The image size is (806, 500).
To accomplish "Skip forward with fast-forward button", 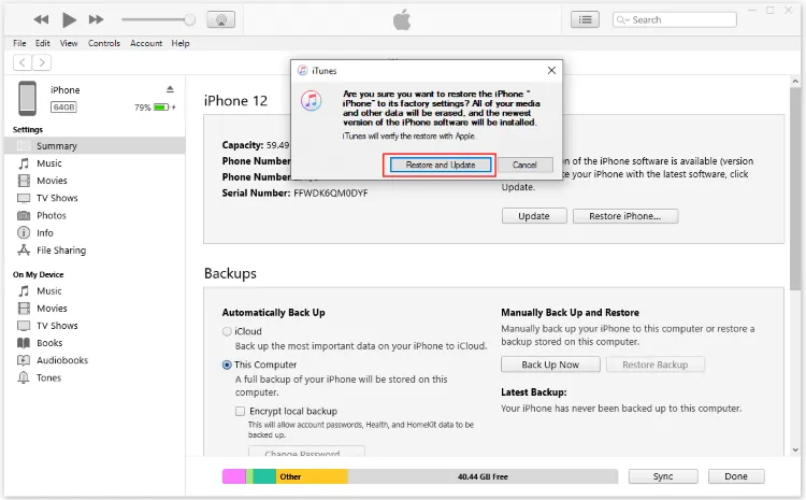I will (96, 20).
